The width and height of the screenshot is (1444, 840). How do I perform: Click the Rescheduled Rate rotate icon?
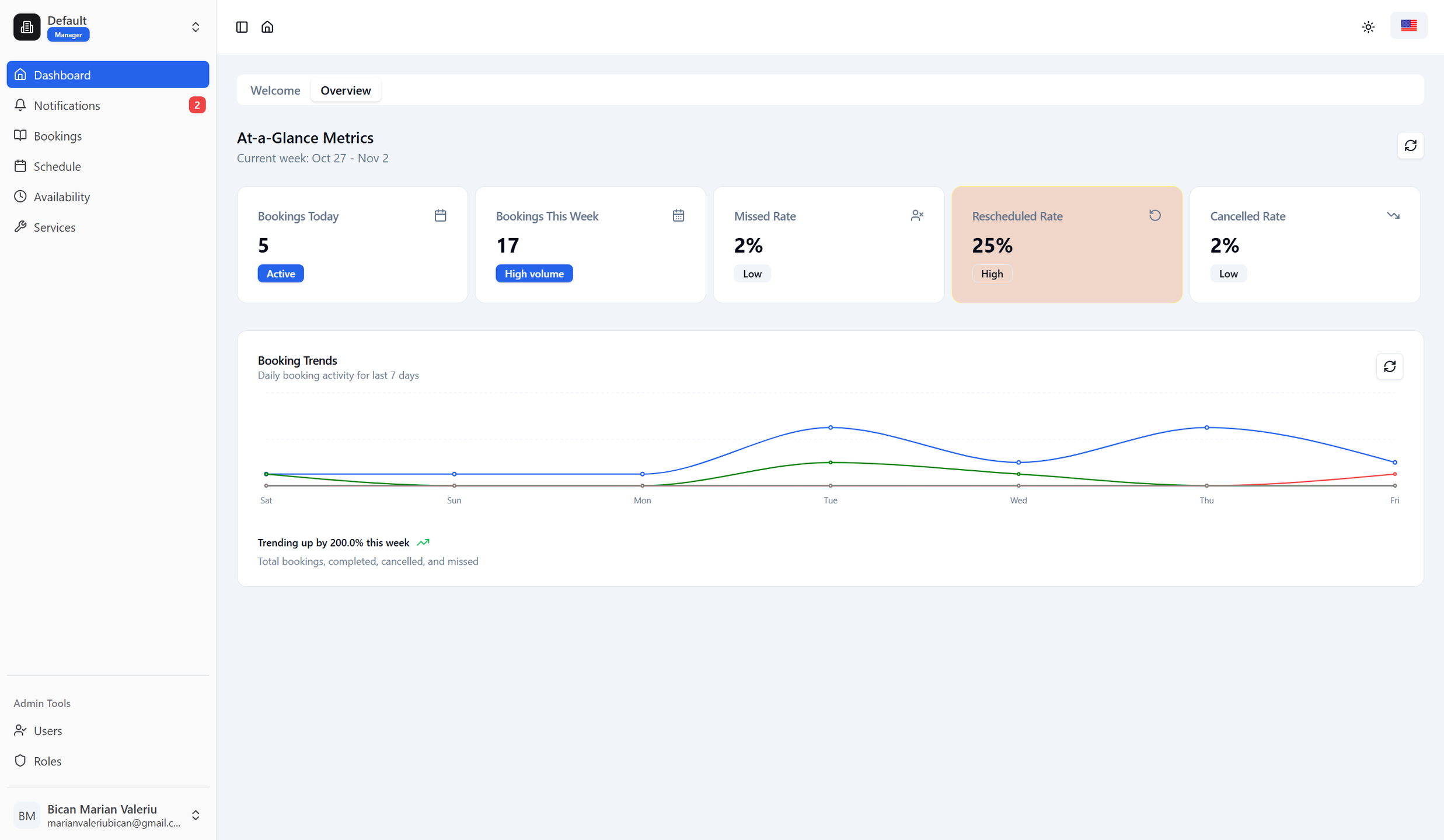pyautogui.click(x=1154, y=216)
